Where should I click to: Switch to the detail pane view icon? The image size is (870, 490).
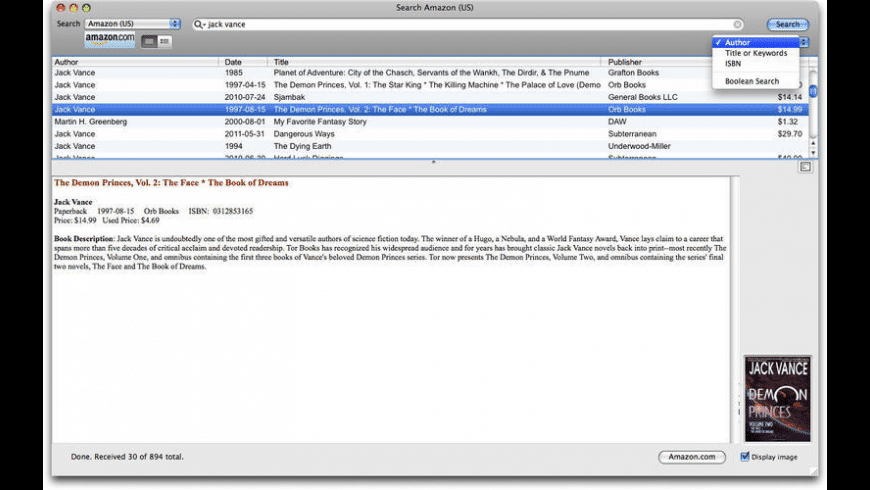[x=149, y=41]
